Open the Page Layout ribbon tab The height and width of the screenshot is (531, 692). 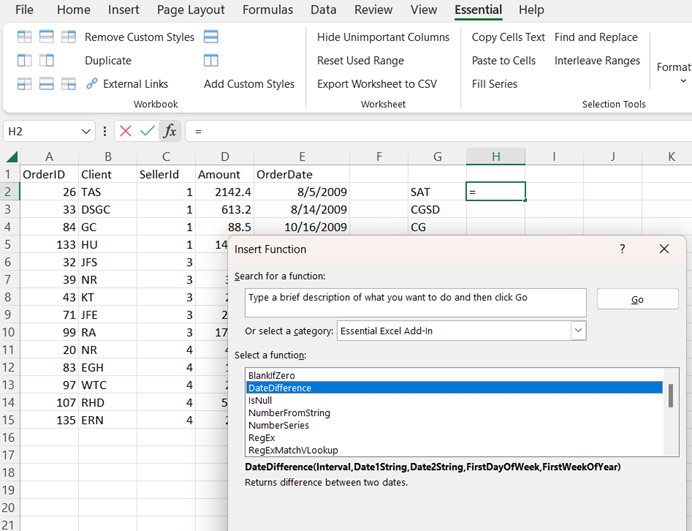[x=191, y=10]
